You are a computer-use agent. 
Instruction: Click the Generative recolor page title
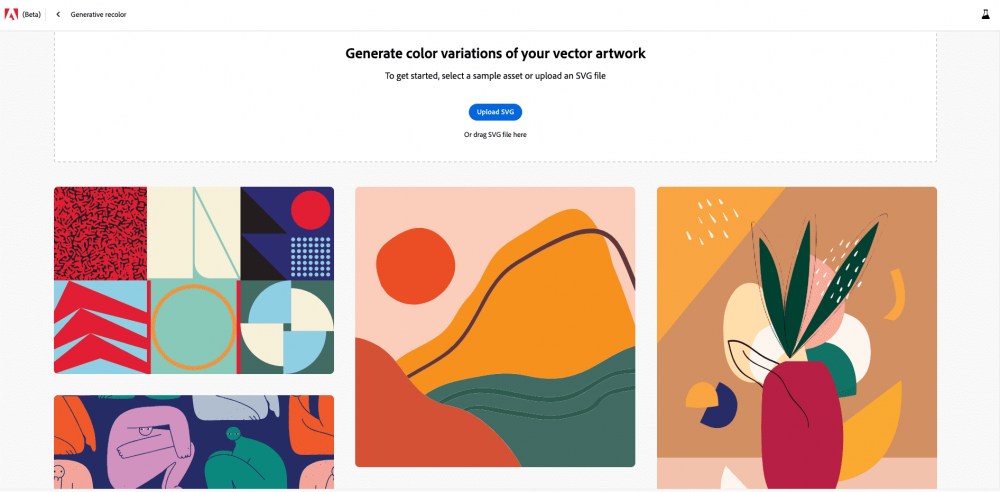(x=98, y=14)
